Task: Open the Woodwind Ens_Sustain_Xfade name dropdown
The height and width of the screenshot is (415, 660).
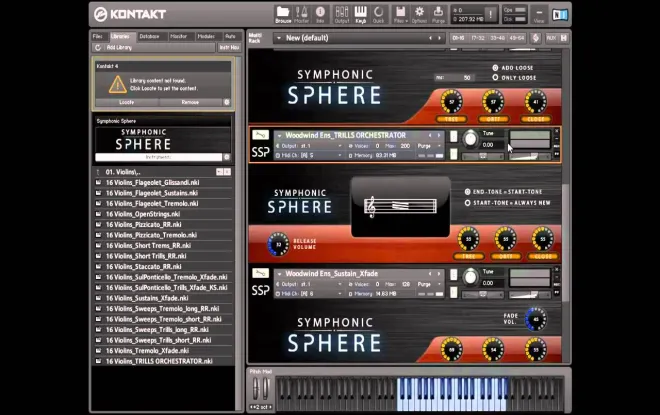Action: [x=279, y=274]
